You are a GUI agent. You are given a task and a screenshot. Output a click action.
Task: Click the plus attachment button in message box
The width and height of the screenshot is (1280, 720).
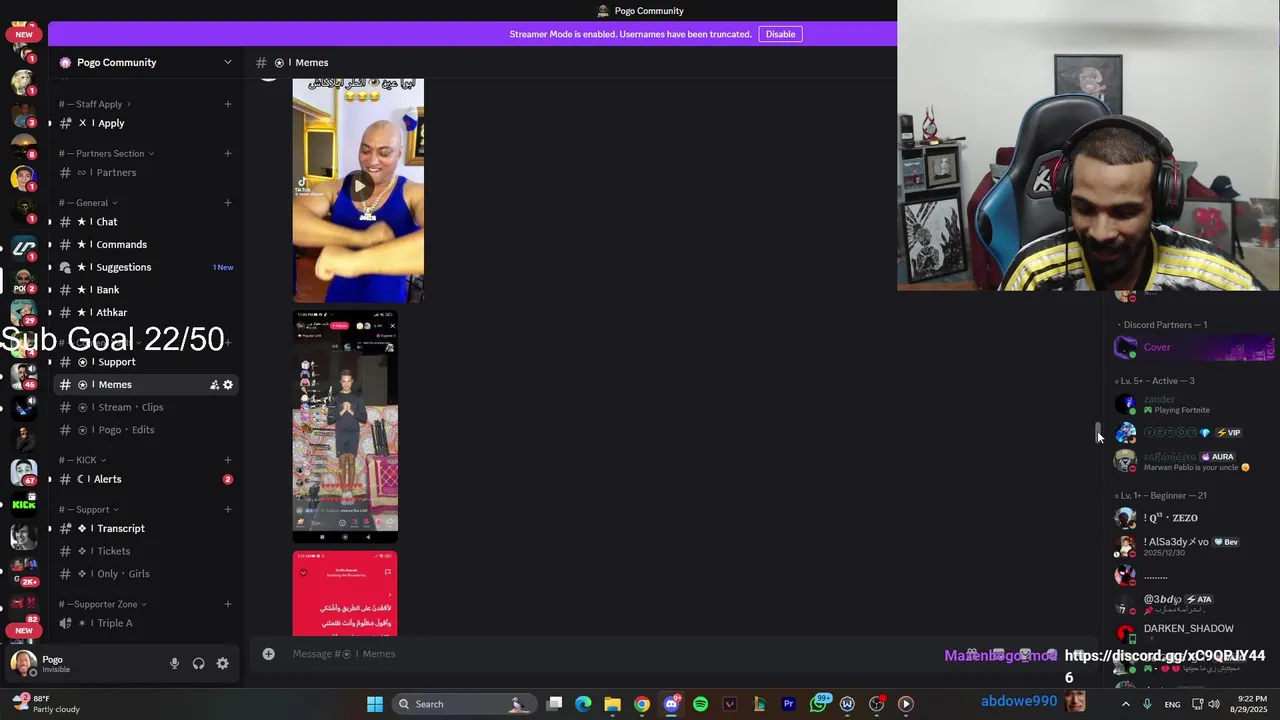coord(268,654)
